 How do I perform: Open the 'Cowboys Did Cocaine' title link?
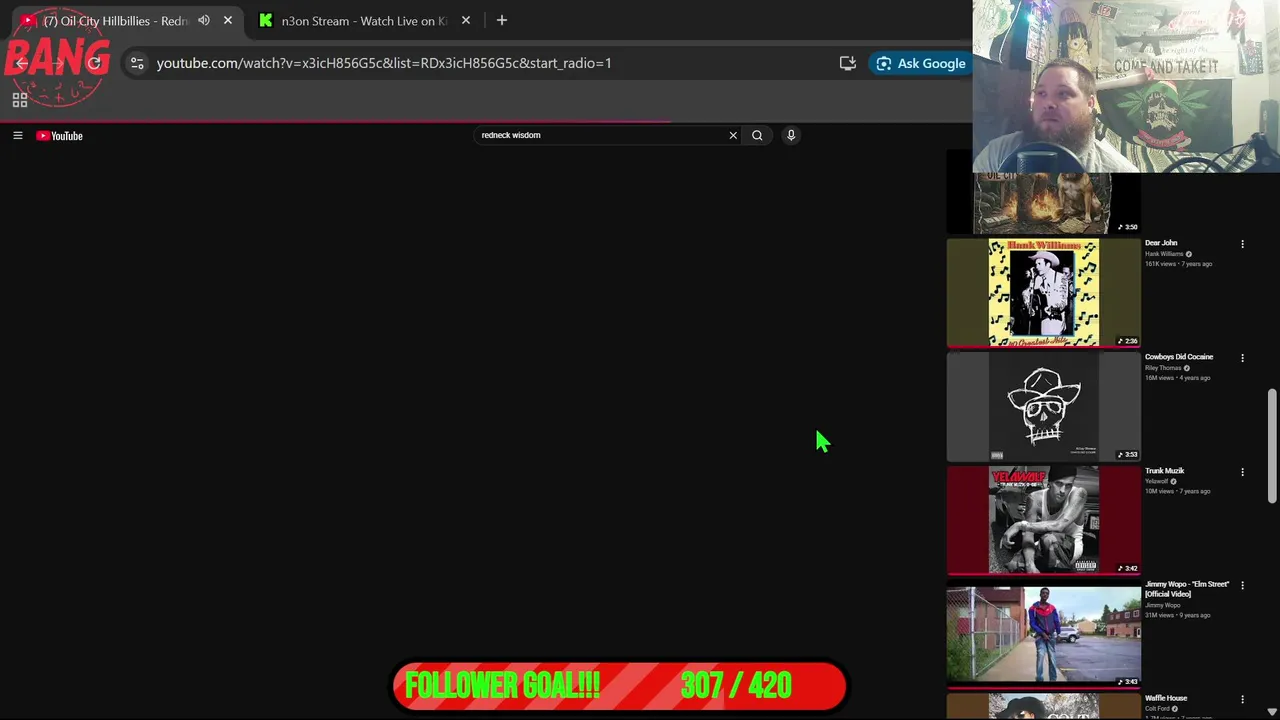tap(1179, 357)
